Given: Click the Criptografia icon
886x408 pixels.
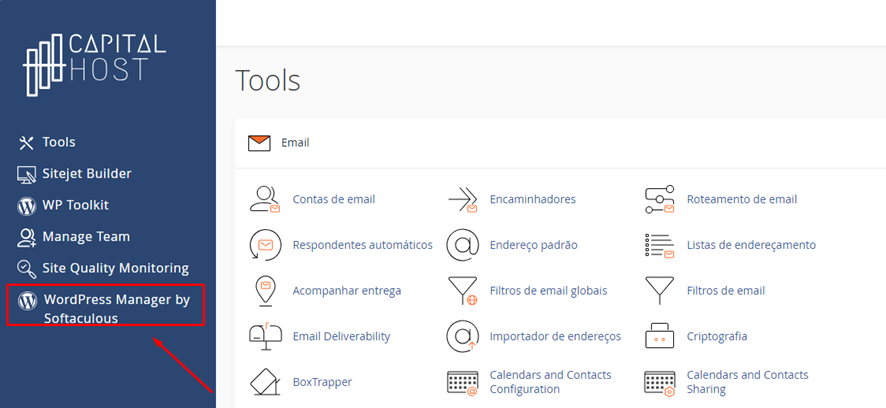Looking at the screenshot, I should (x=659, y=336).
